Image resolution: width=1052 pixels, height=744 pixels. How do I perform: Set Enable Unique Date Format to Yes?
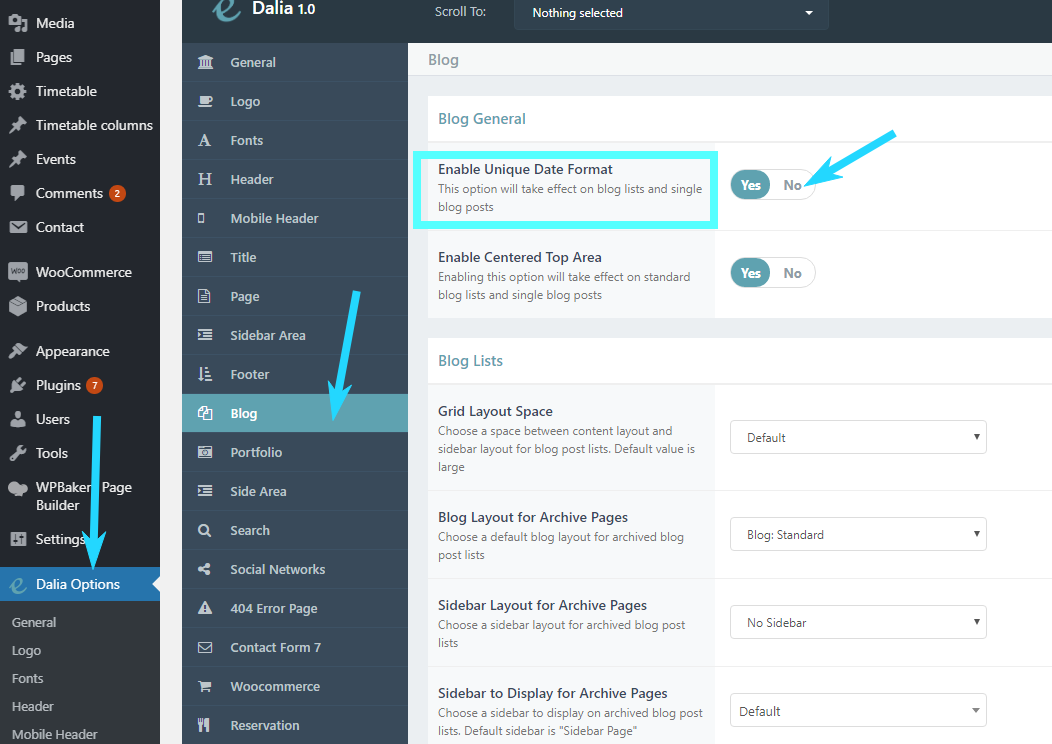(x=751, y=185)
